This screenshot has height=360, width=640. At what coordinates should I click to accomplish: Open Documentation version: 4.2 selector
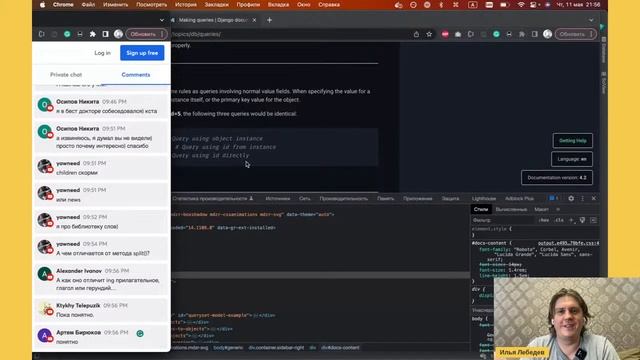(557, 178)
